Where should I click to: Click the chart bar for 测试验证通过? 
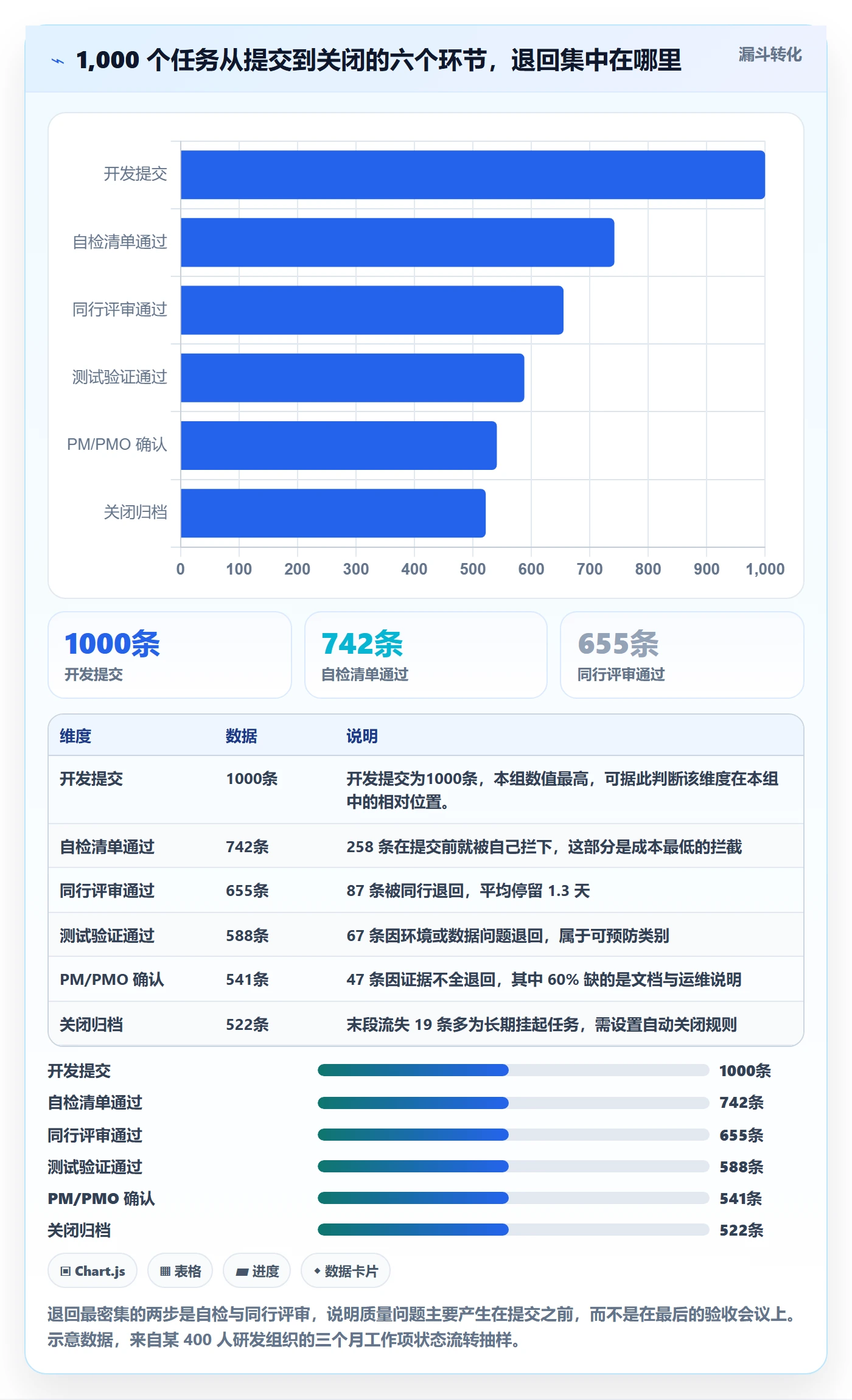pyautogui.click(x=352, y=377)
